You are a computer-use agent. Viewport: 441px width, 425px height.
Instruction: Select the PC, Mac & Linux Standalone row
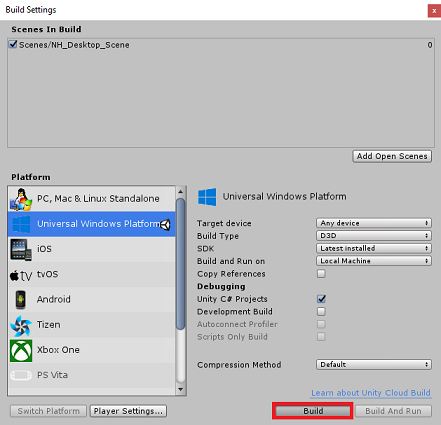(92, 199)
